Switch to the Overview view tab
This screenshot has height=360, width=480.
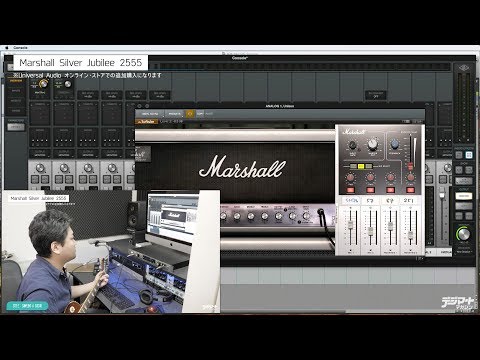16,81
